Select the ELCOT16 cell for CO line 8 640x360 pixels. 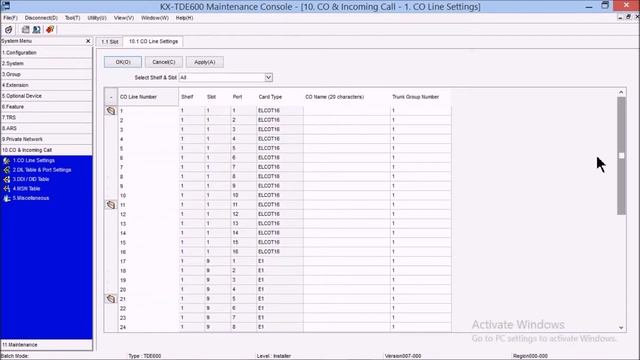(280, 176)
